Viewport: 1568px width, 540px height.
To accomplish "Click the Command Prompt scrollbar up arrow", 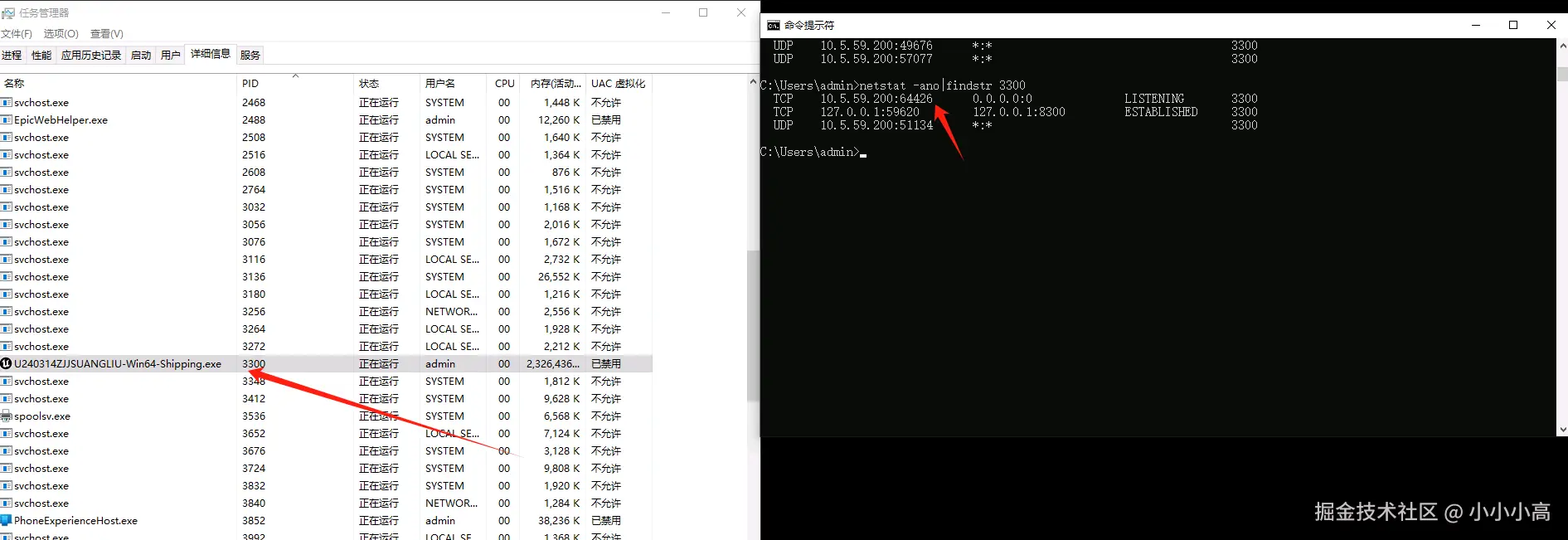I will 1562,45.
